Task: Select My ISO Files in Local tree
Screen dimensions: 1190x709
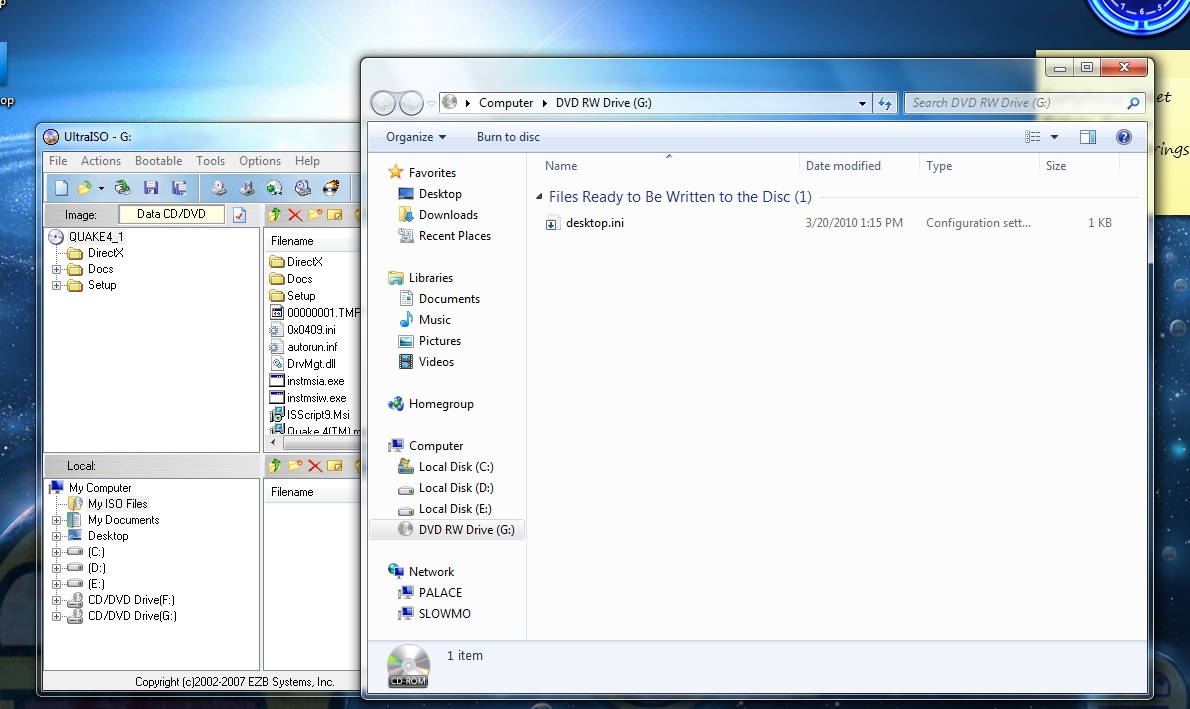Action: pyautogui.click(x=118, y=503)
